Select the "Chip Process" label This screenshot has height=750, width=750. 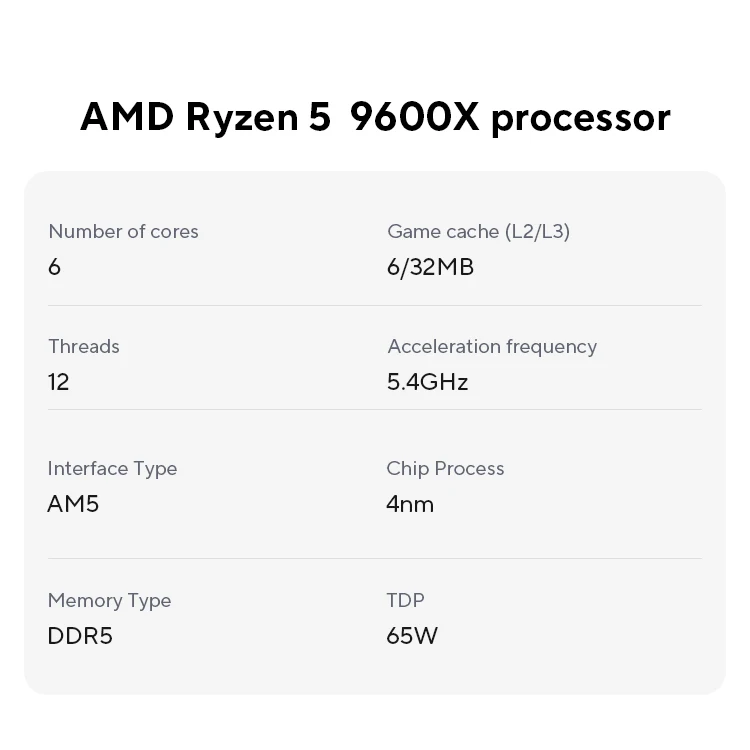click(x=445, y=468)
